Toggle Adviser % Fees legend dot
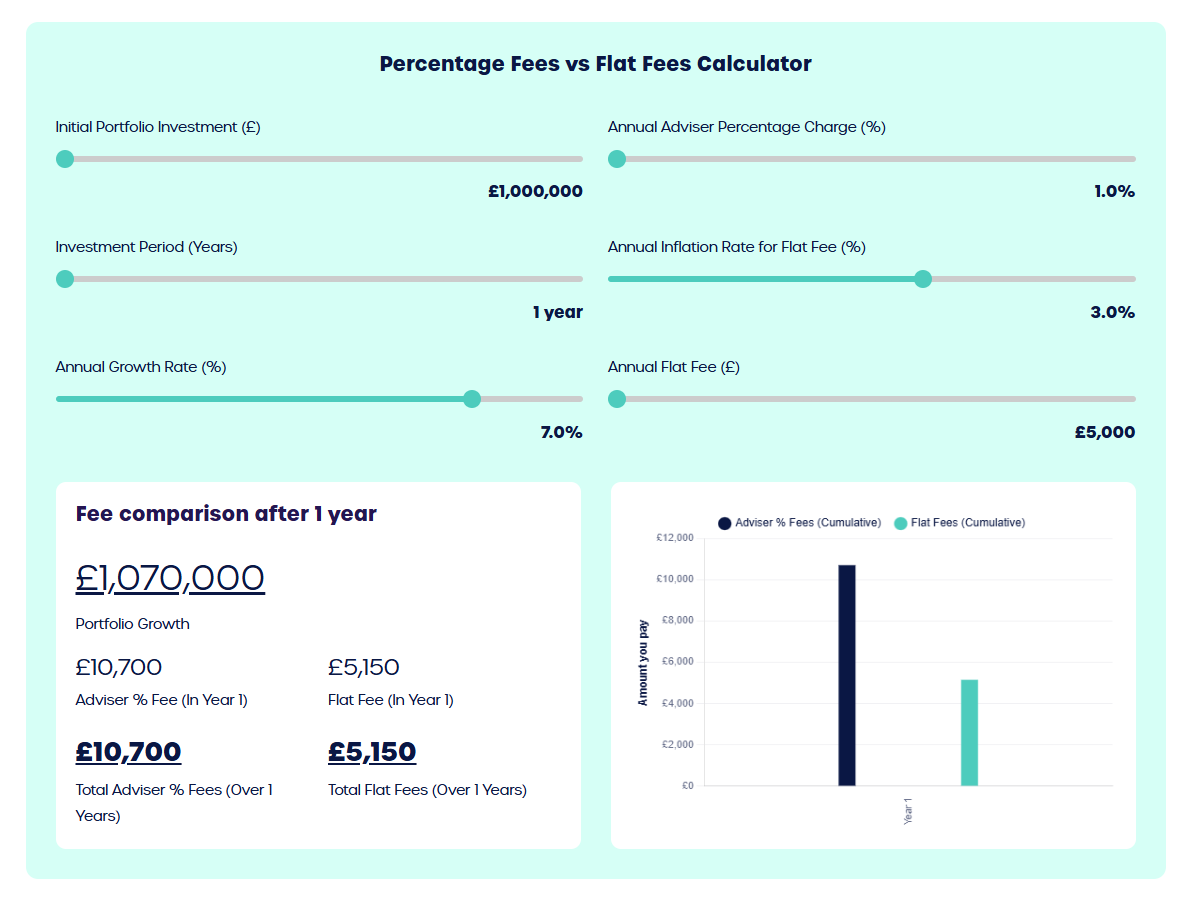Viewport: 1191px width, 906px height. click(x=725, y=523)
